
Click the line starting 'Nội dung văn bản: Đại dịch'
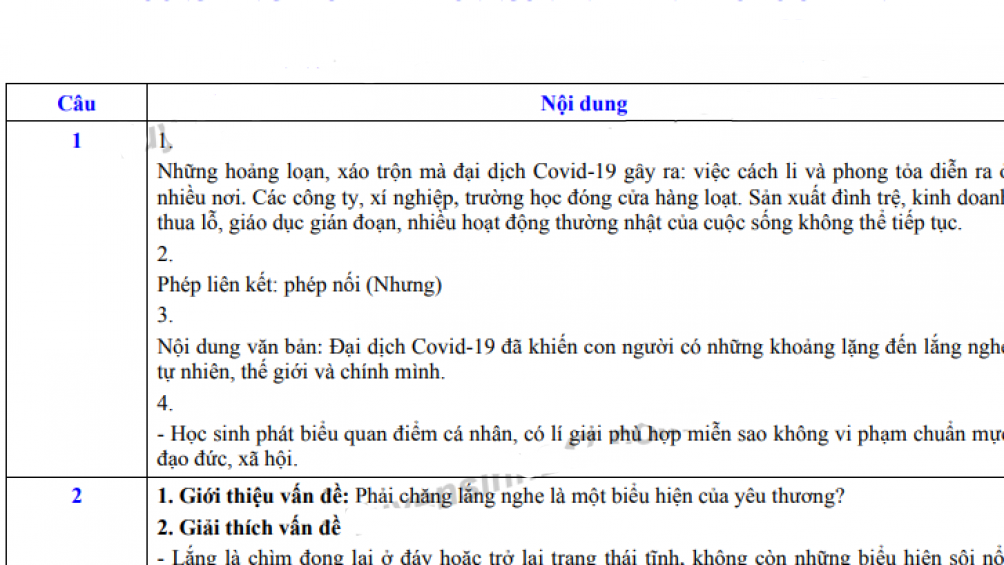[580, 347]
